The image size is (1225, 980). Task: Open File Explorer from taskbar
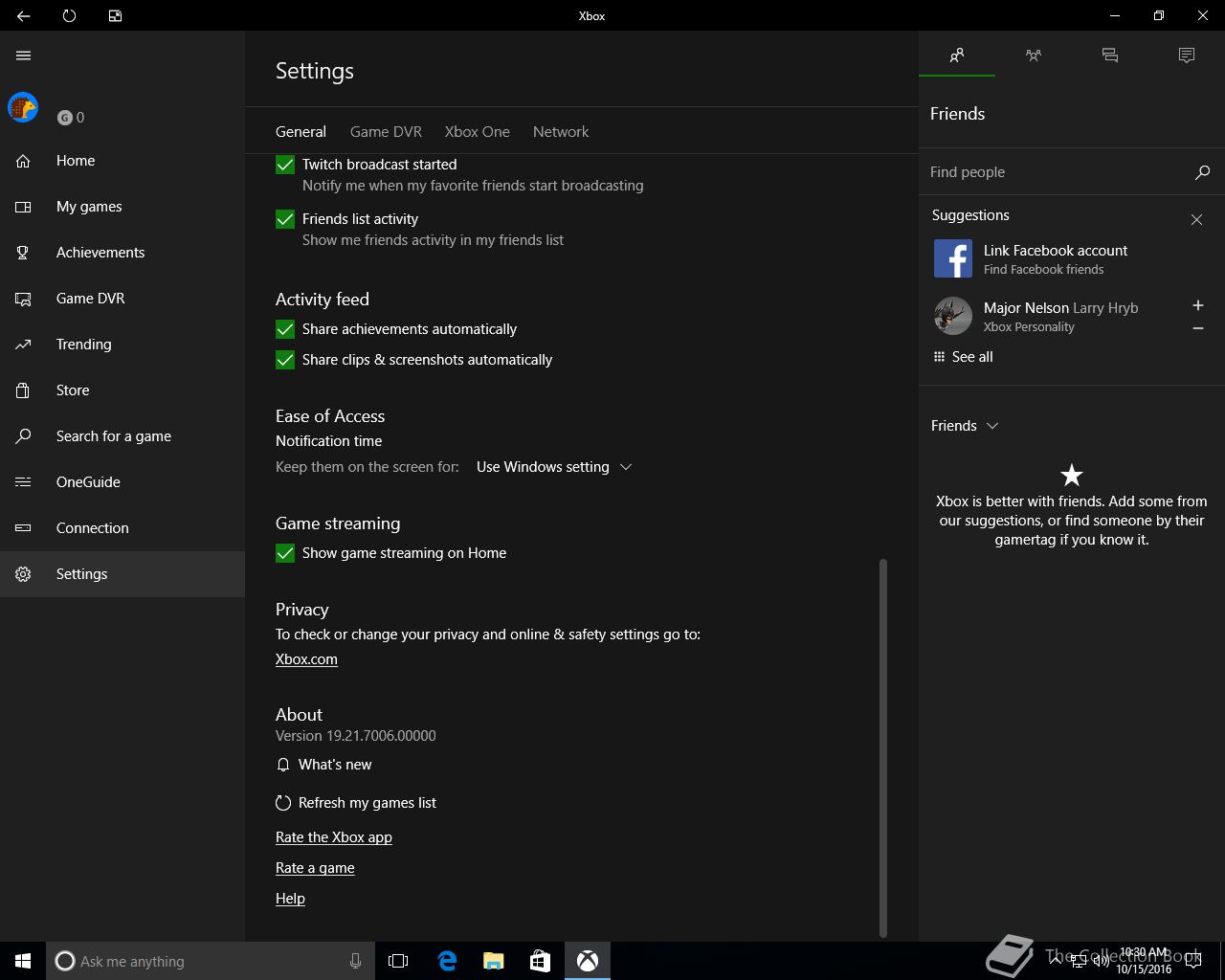pos(494,961)
